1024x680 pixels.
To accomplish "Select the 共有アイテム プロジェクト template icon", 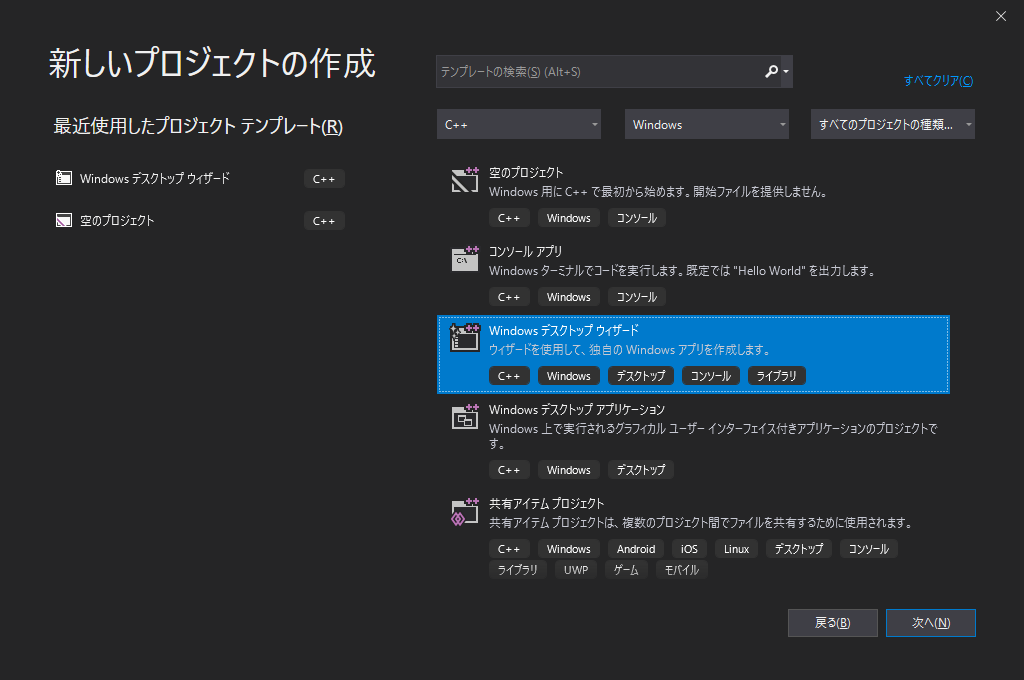I will tap(464, 512).
